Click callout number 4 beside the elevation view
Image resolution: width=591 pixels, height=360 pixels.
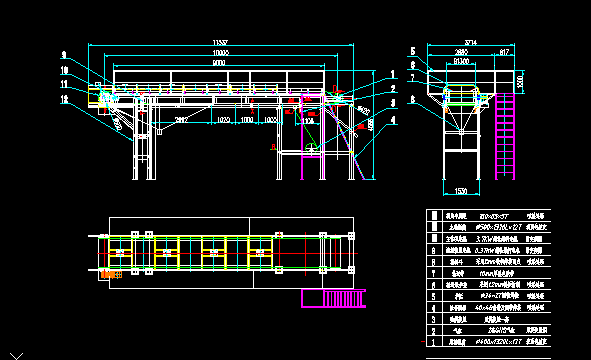(393, 120)
